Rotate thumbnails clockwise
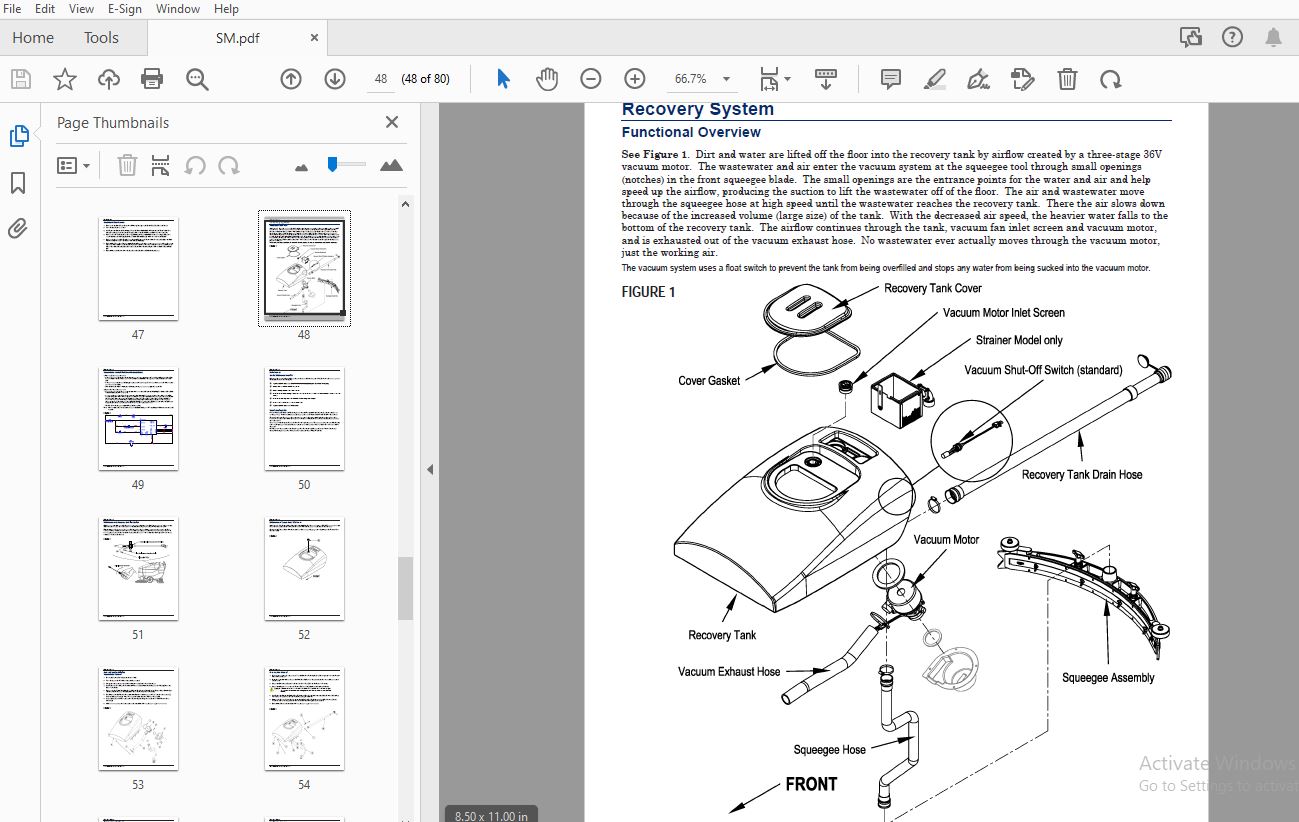The image size is (1299, 822). [229, 165]
